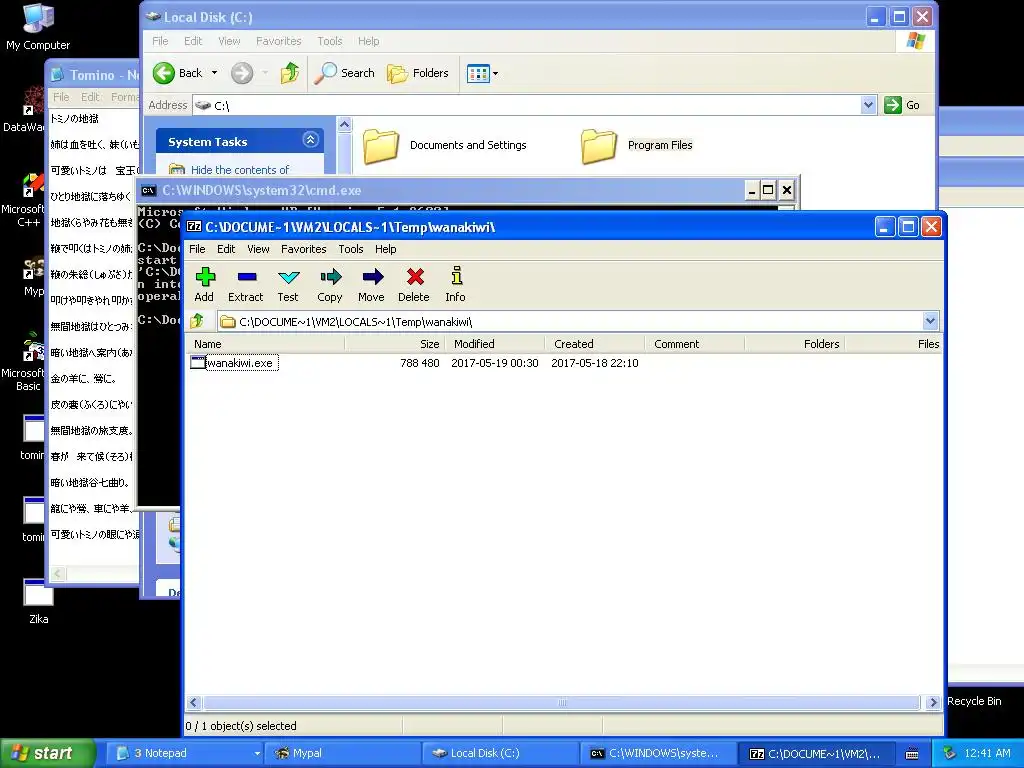Click 7z icon in 7-Zip title bar
This screenshot has height=768, width=1024.
coord(194,227)
